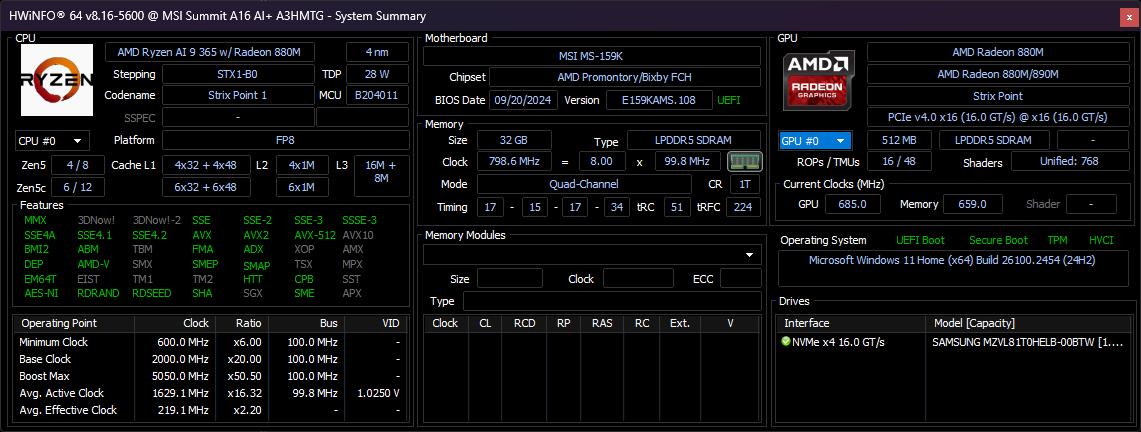
Task: Click the memory type LPDDR5 SDRAM in Memory section
Action: click(693, 140)
